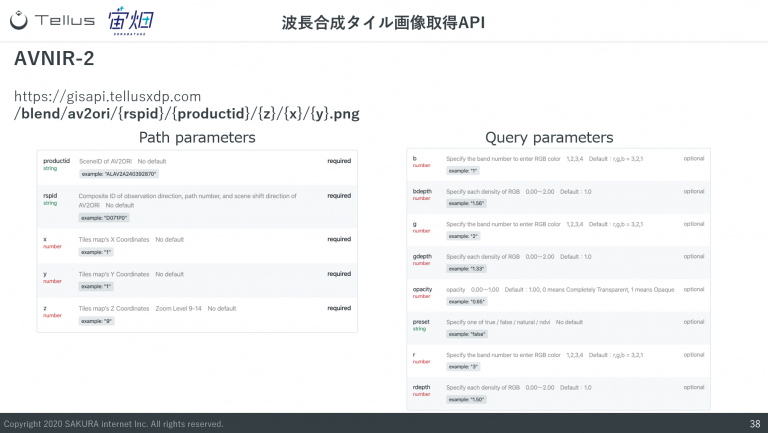Click the g query parameter name
The width and height of the screenshot is (768, 433).
(414, 224)
